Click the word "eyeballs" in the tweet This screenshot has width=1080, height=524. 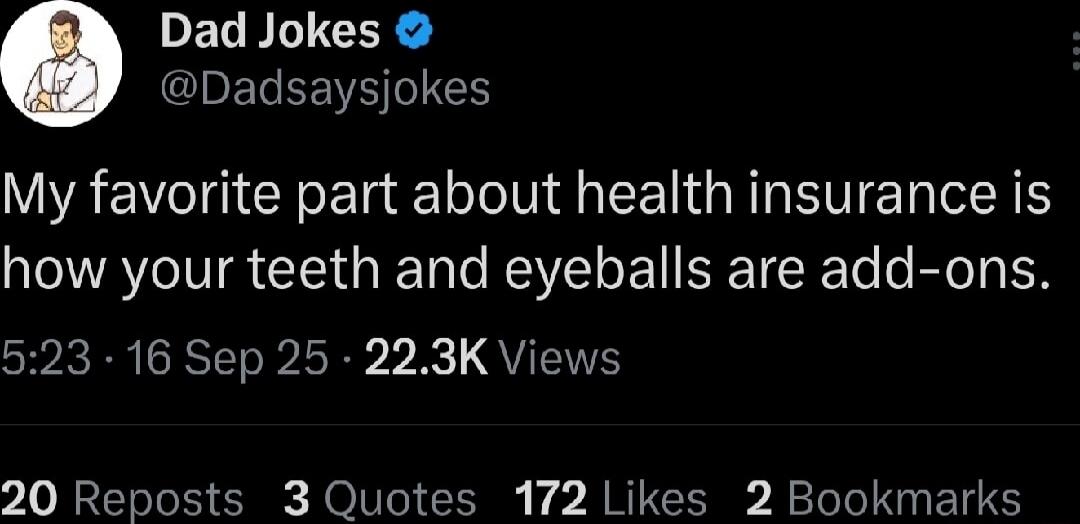point(617,268)
